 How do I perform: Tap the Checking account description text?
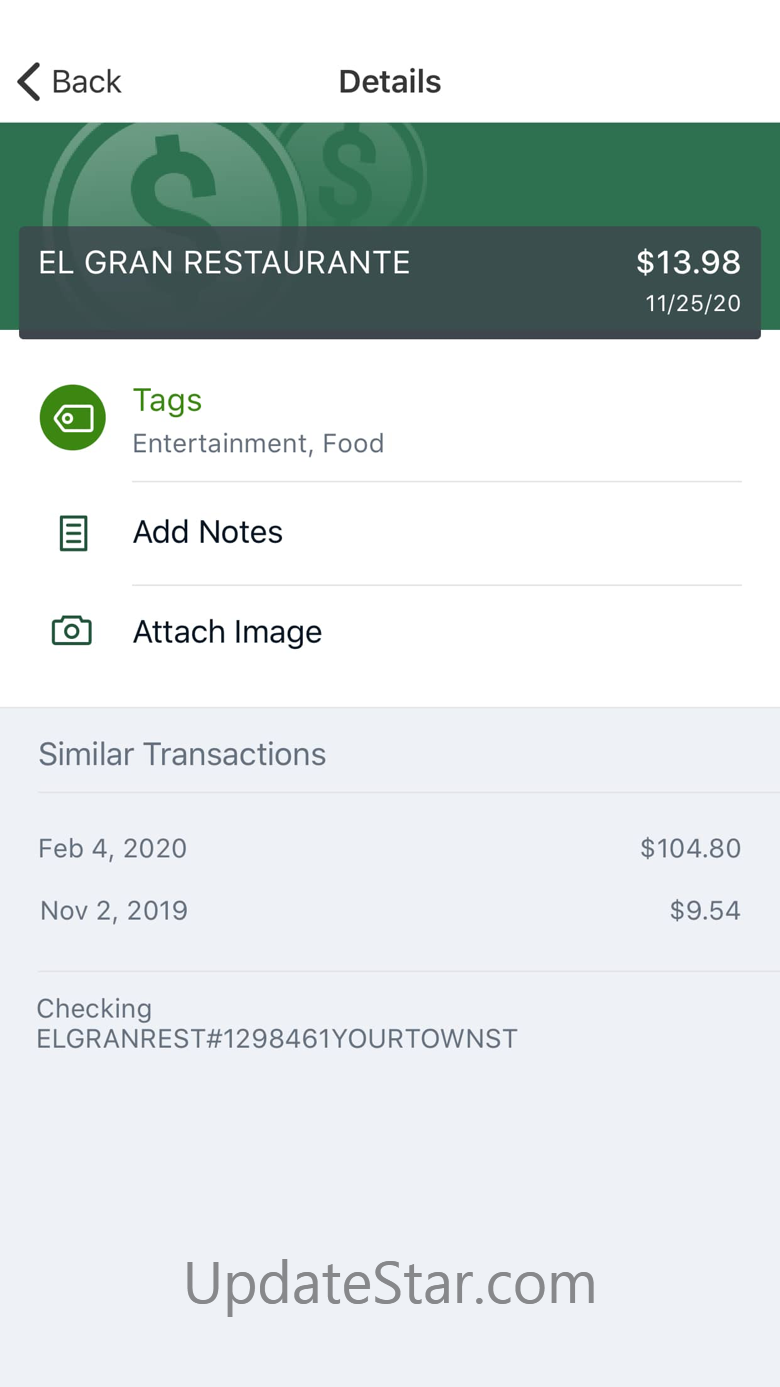click(277, 1024)
